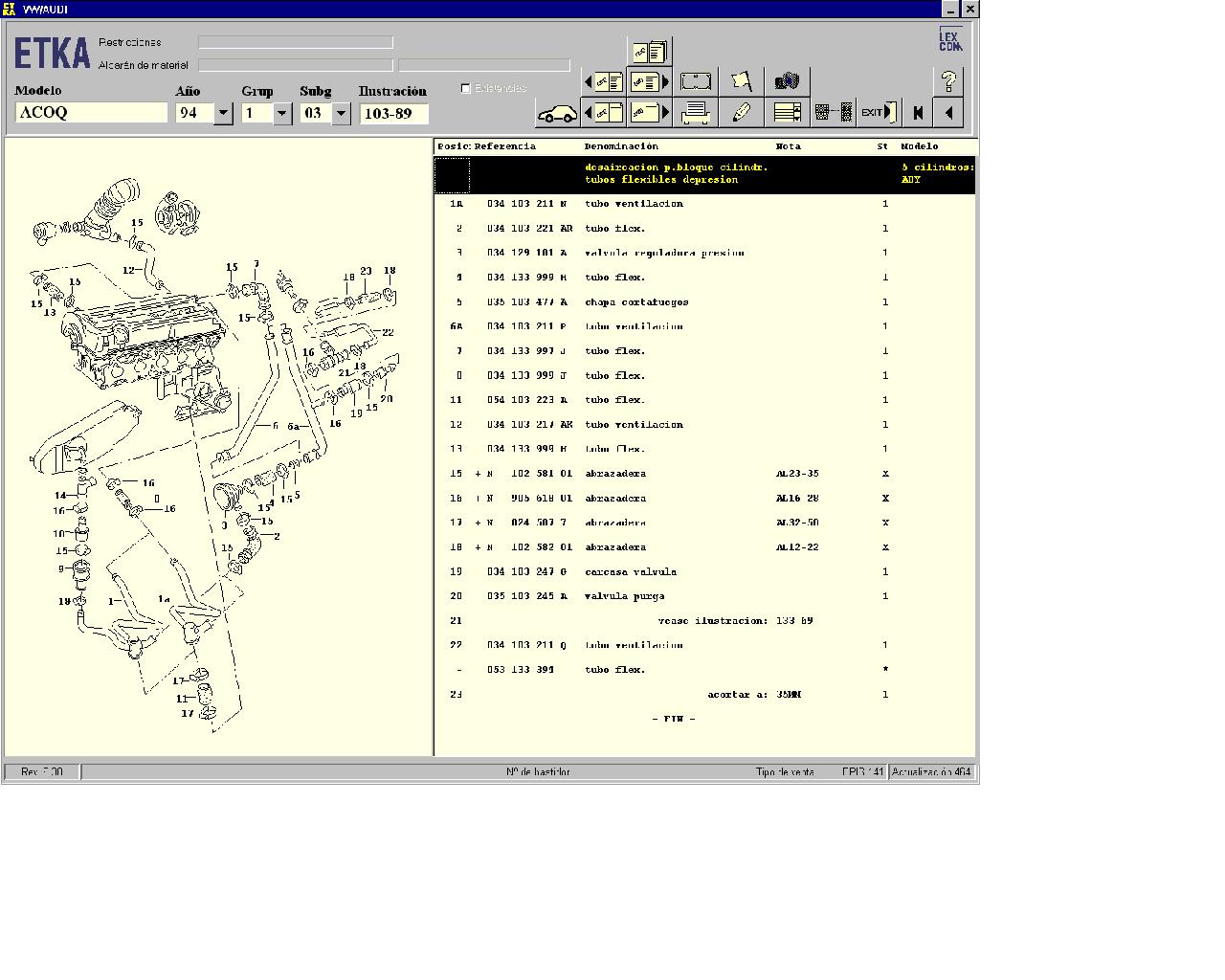The height and width of the screenshot is (980, 1225).
Task: Open the illustration-with-list pages icon at top
Action: pyautogui.click(x=650, y=51)
